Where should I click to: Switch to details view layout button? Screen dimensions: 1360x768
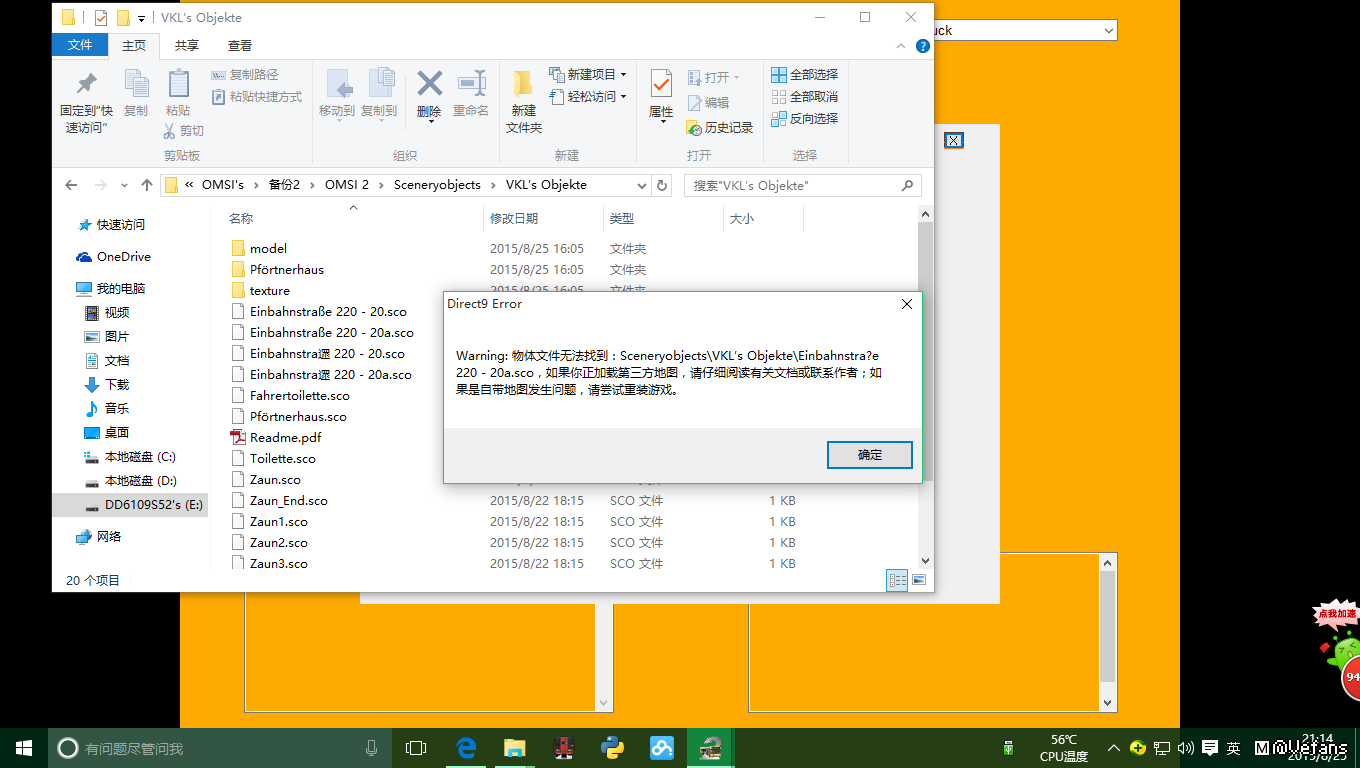pyautogui.click(x=897, y=580)
